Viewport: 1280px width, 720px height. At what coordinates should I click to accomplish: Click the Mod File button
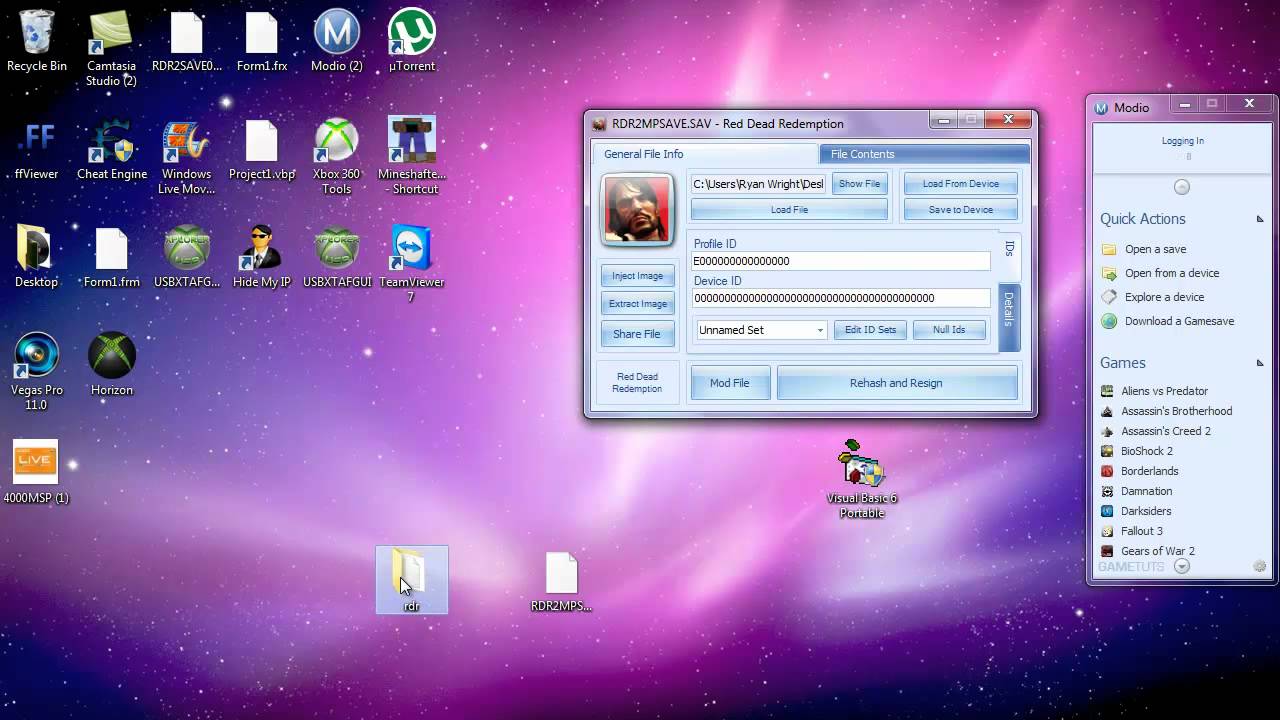point(730,383)
